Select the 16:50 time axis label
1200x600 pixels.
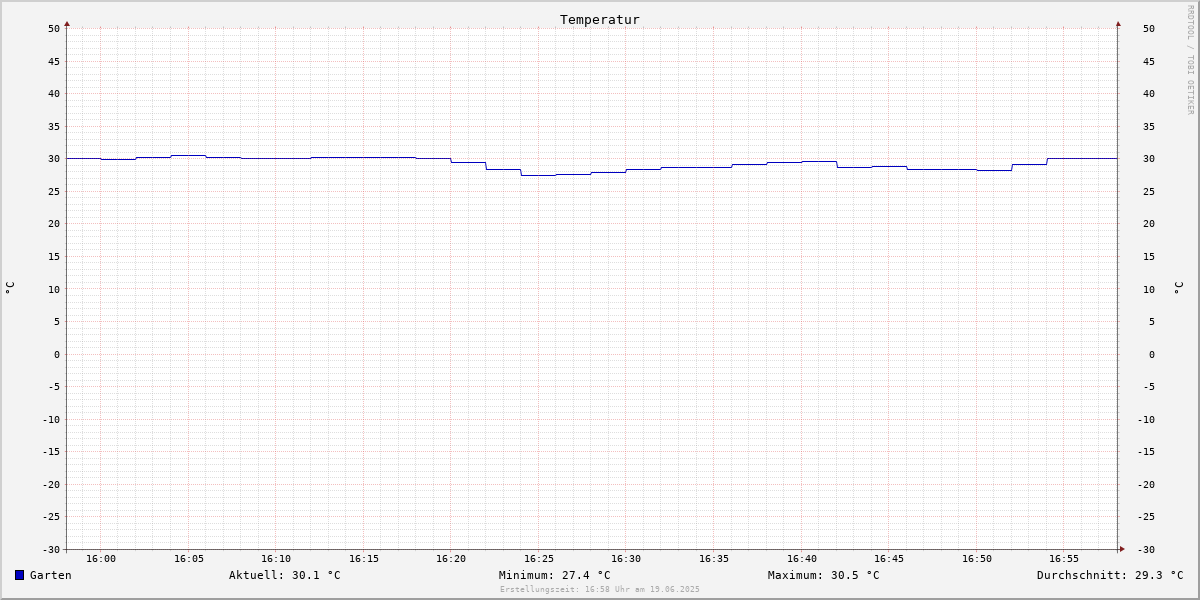pos(977,559)
